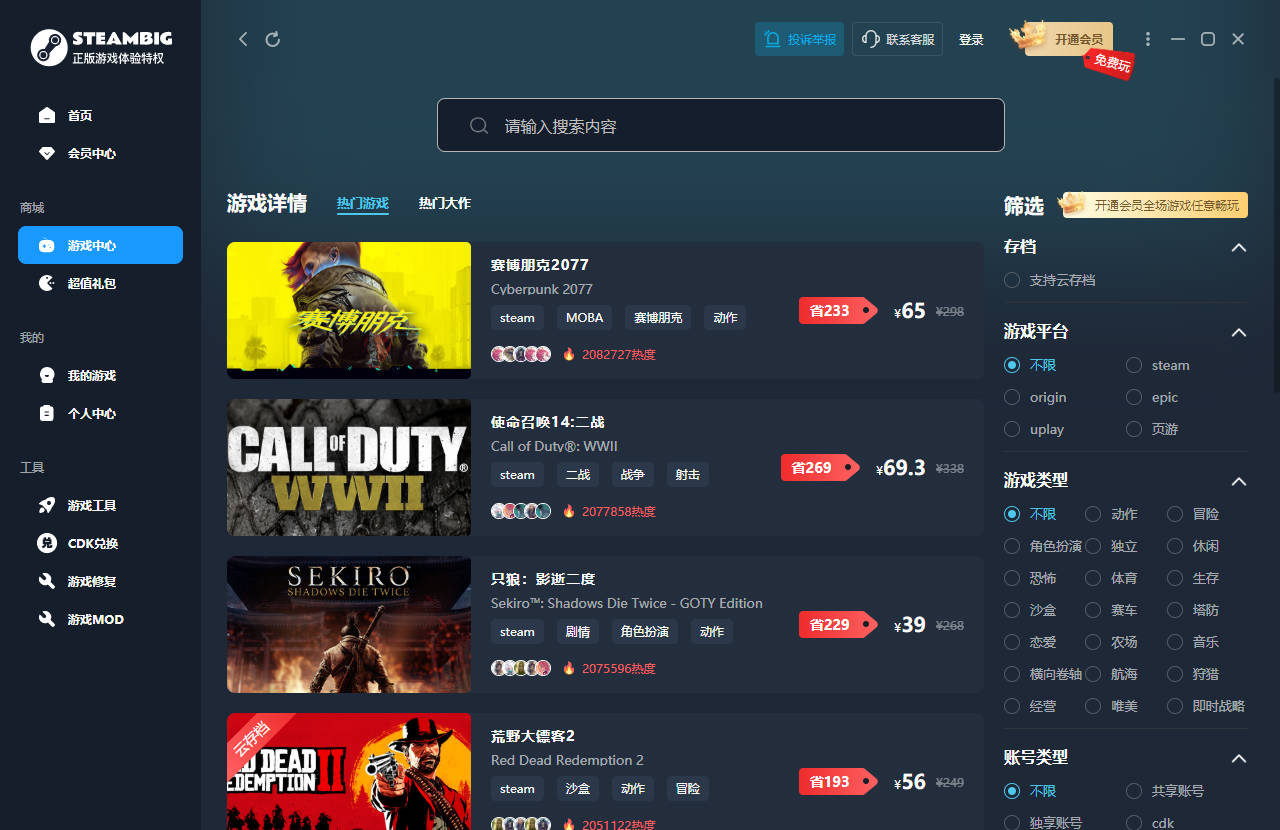Click the 联系客服 button
Viewport: 1280px width, 830px height.
pyautogui.click(x=897, y=39)
